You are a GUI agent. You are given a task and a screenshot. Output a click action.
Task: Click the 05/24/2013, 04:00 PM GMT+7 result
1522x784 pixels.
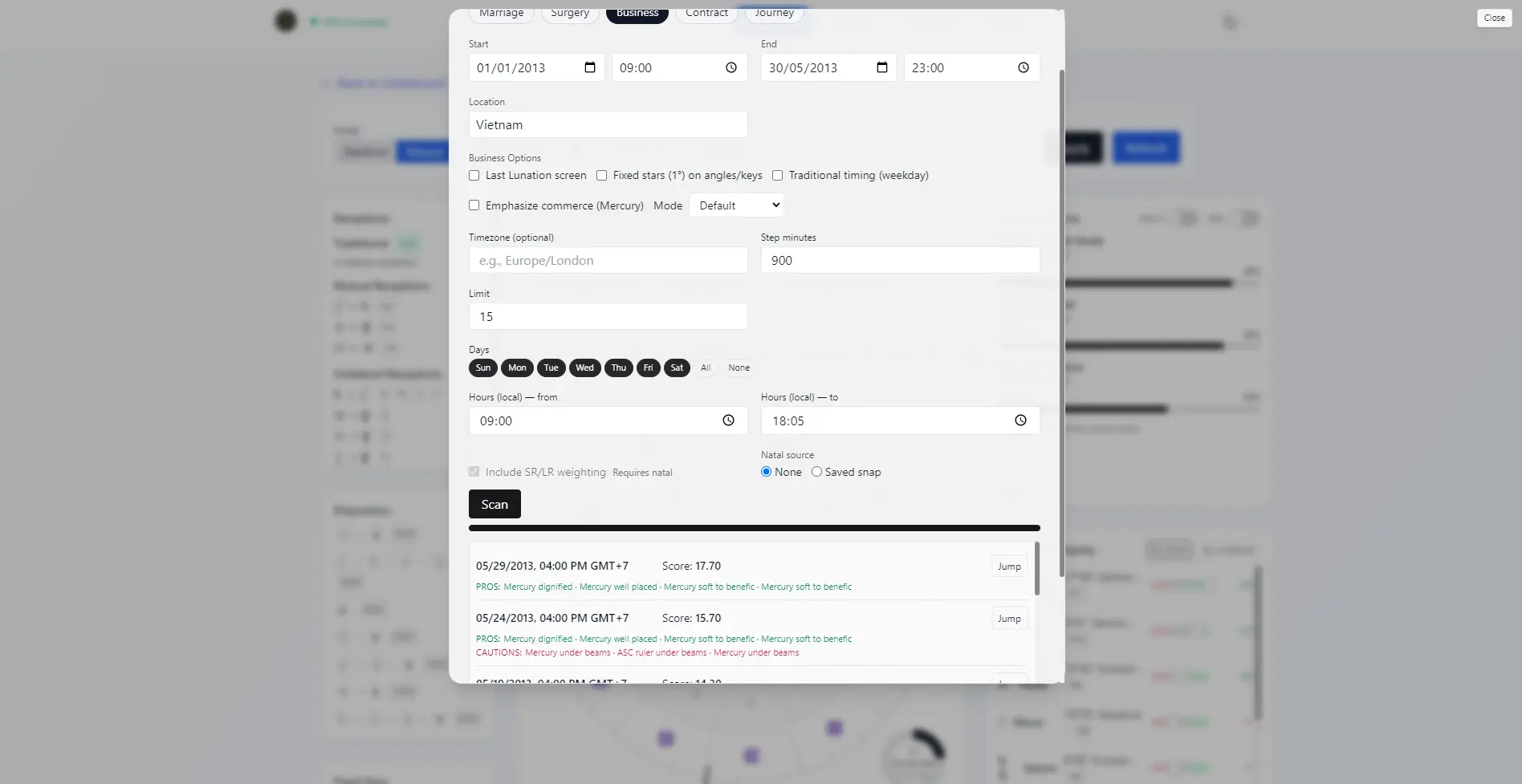[x=552, y=618]
